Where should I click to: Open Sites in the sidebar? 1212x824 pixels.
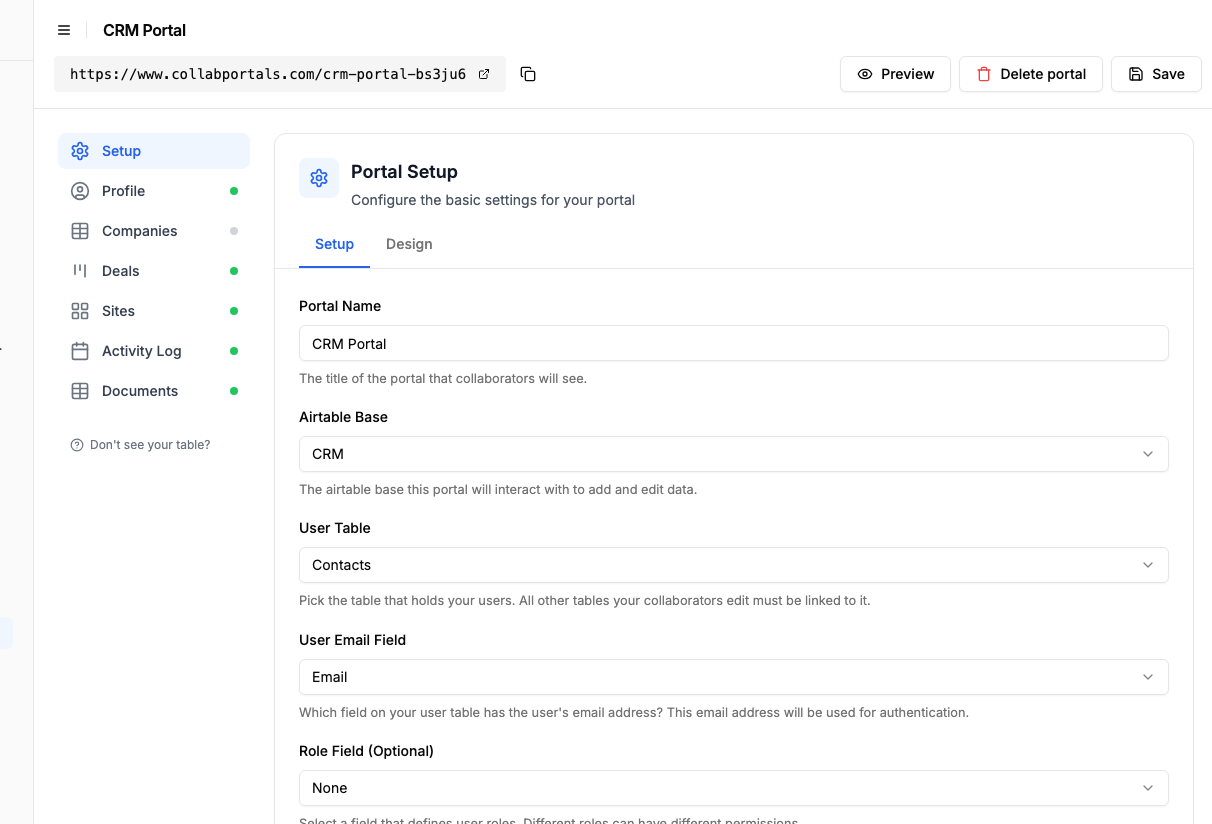[x=154, y=311]
